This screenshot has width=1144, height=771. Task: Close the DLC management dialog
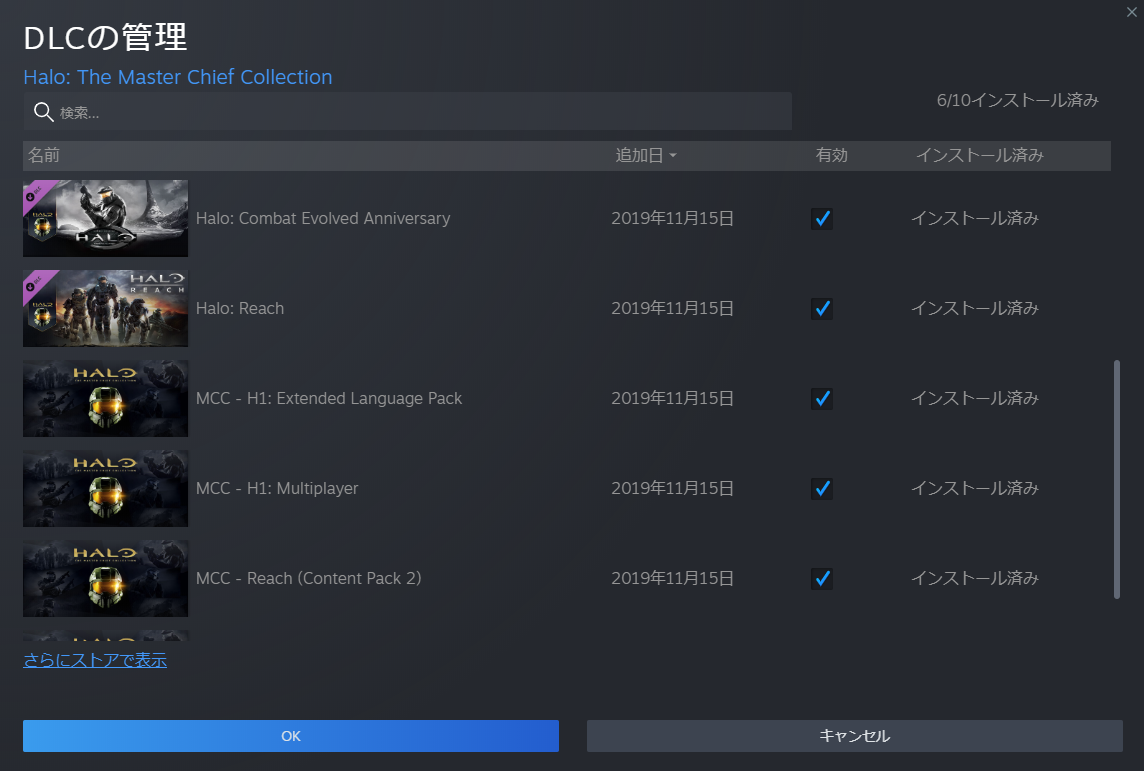1132,12
